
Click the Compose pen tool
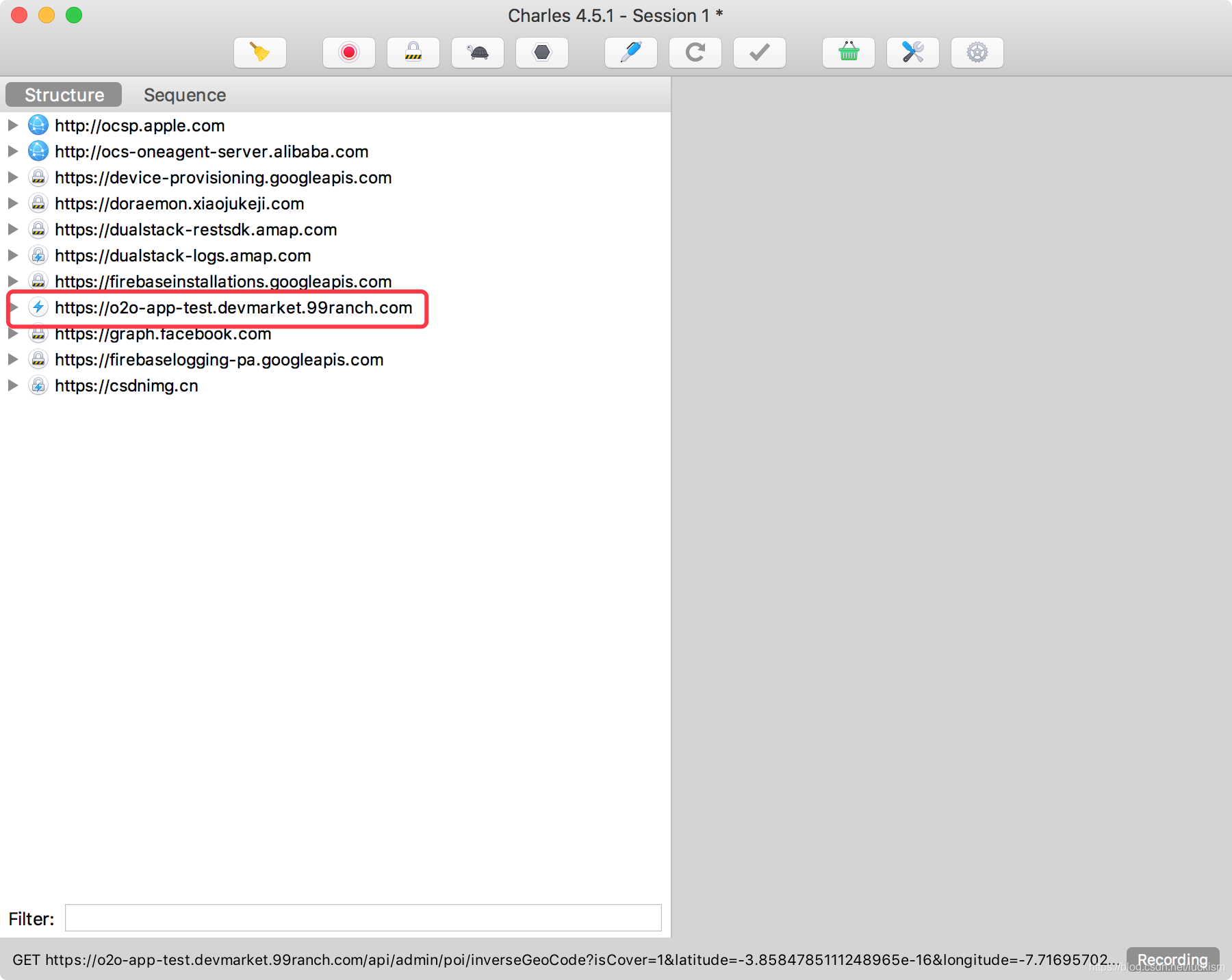[x=631, y=53]
